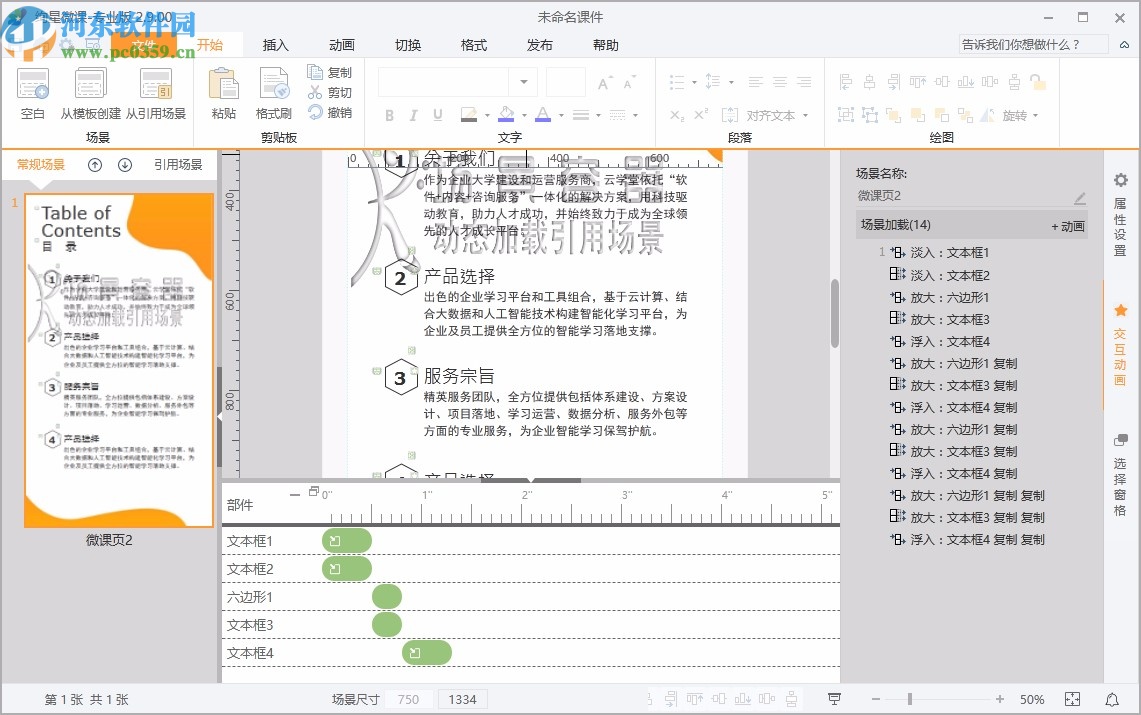This screenshot has width=1141, height=715.
Task: Click the zoom slider handle
Action: 909,699
